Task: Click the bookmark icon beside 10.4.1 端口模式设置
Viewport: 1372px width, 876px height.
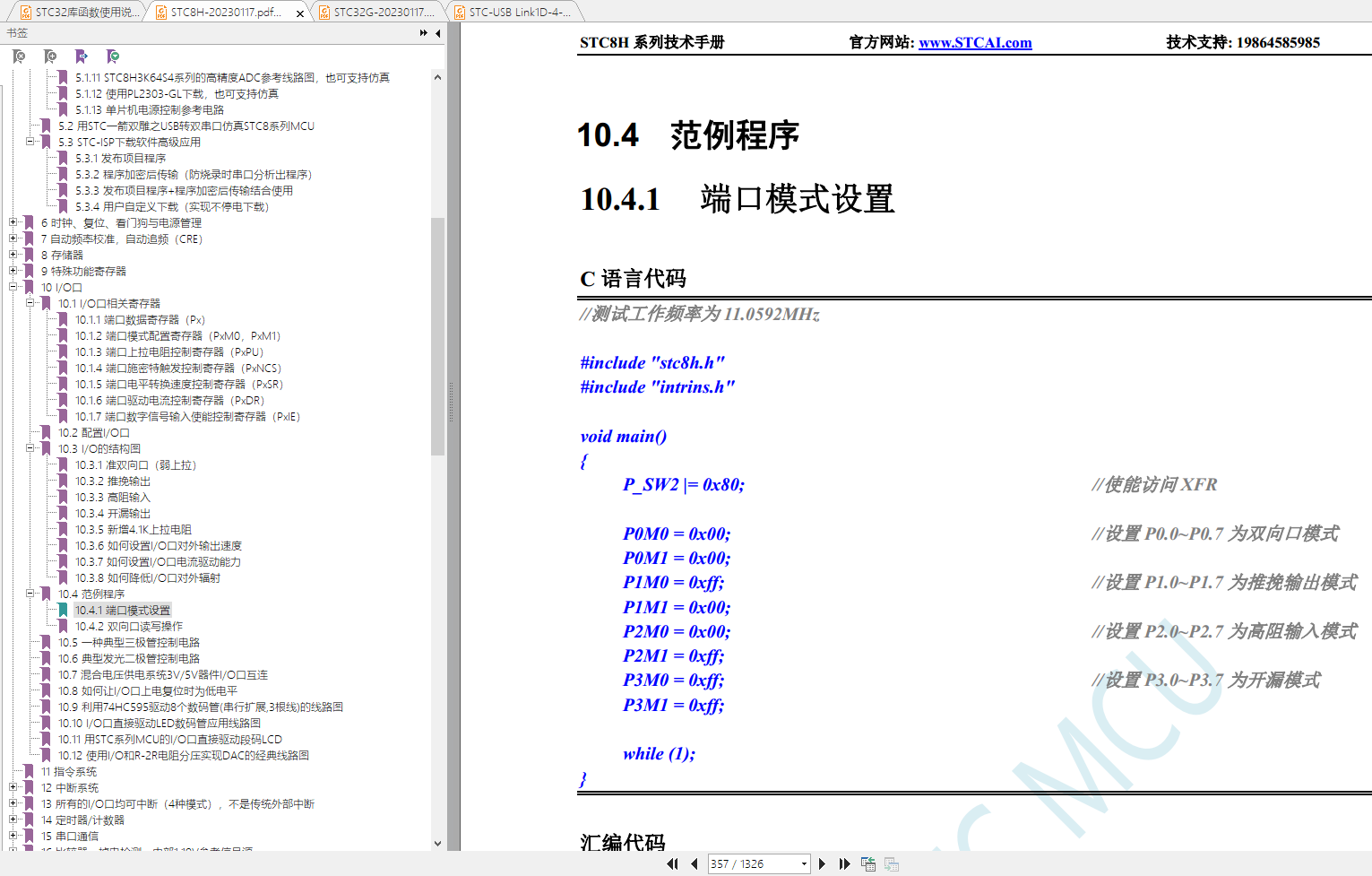Action: click(64, 610)
